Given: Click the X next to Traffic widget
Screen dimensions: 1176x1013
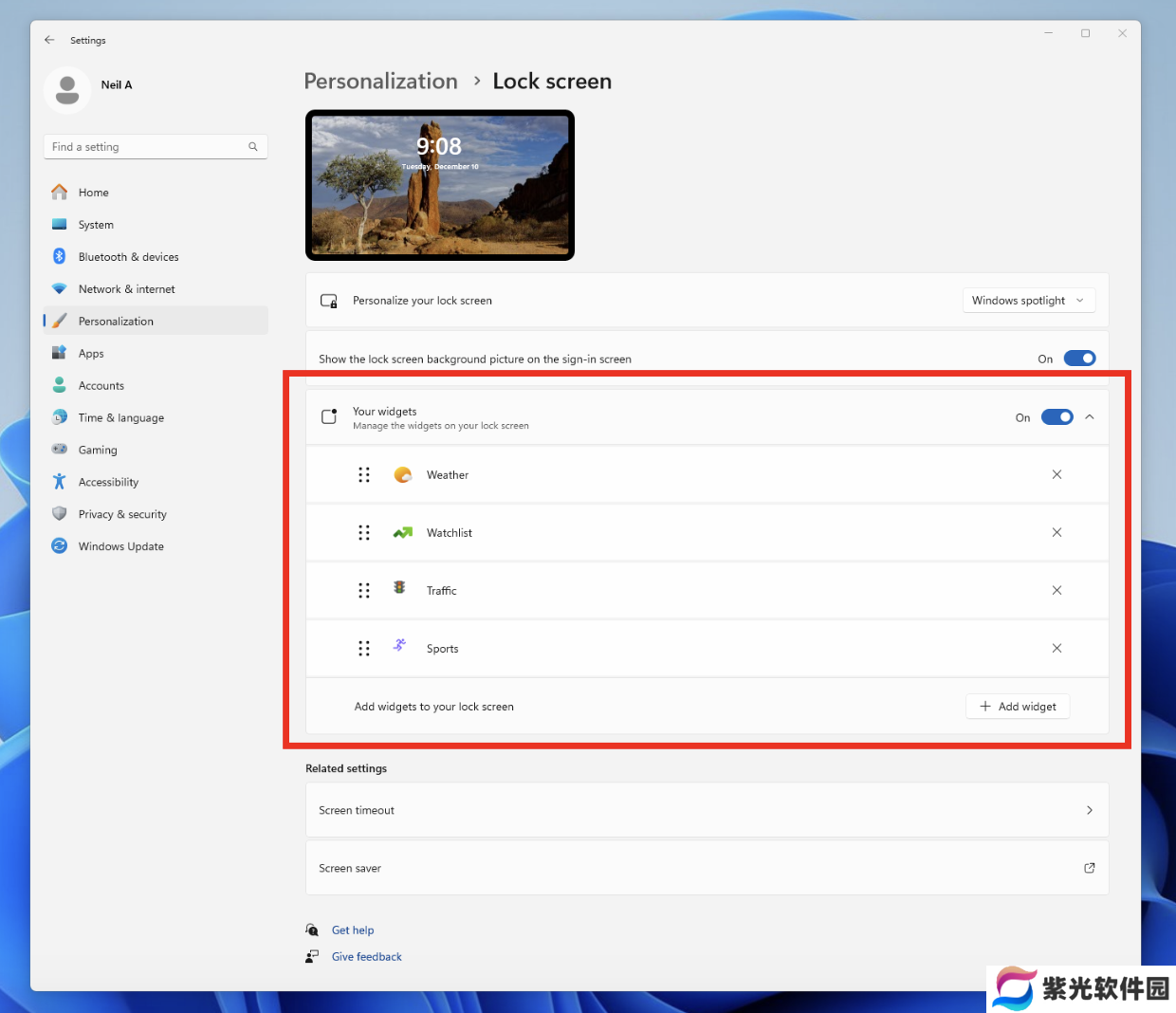Looking at the screenshot, I should [1057, 590].
